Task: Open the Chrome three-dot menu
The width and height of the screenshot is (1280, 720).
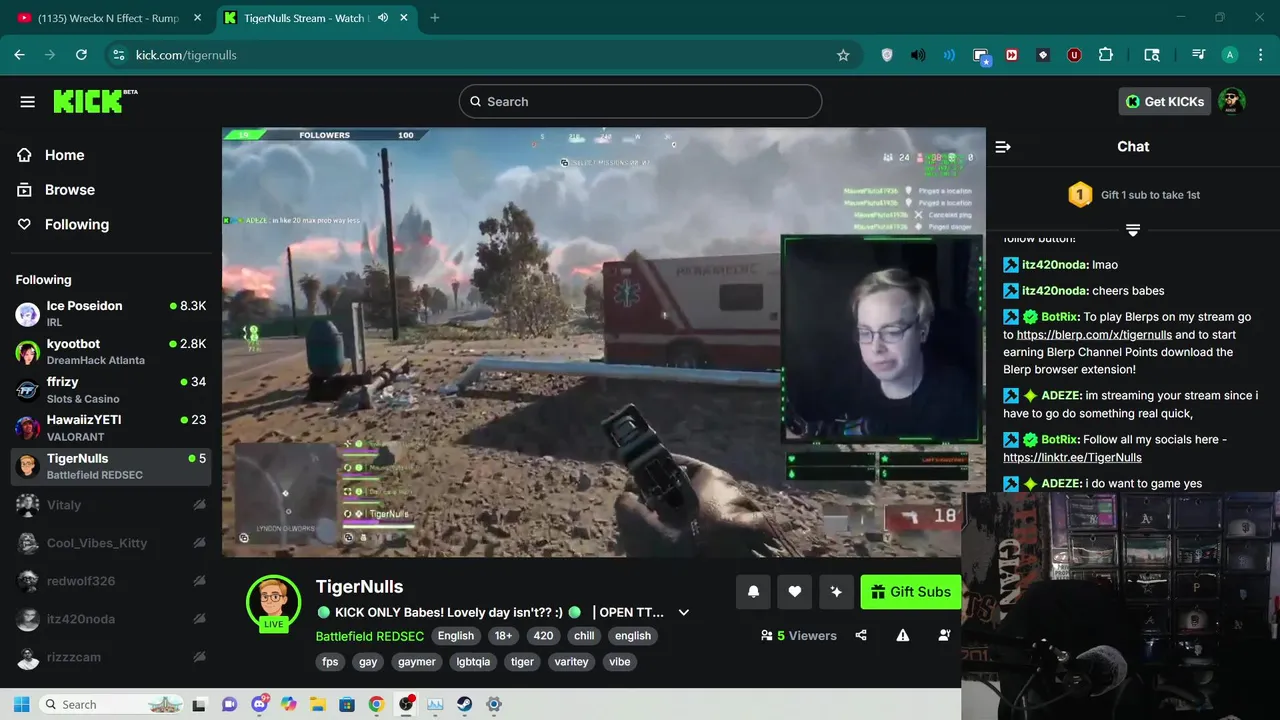Action: point(1260,55)
